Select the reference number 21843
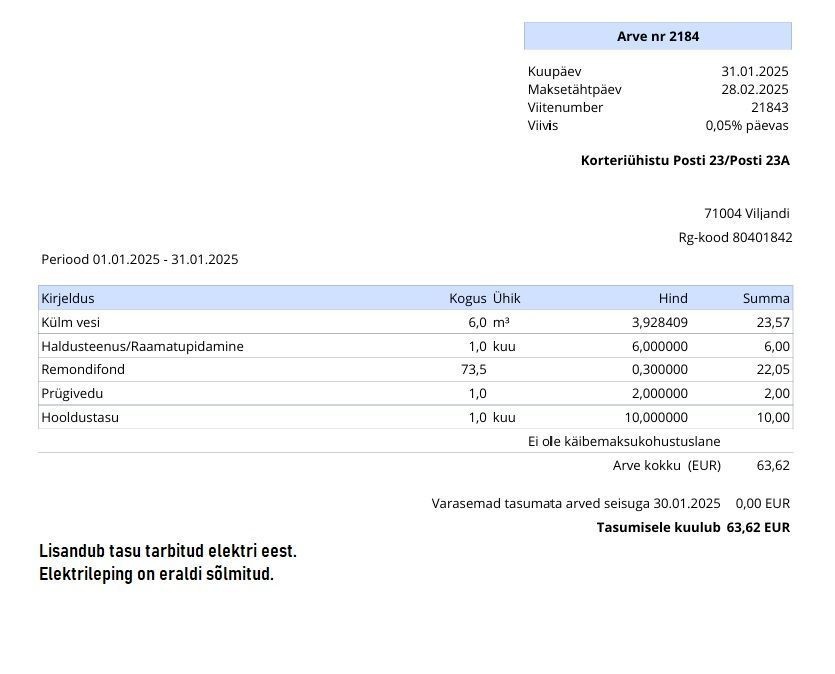Image resolution: width=835 pixels, height=674 pixels. pos(769,107)
